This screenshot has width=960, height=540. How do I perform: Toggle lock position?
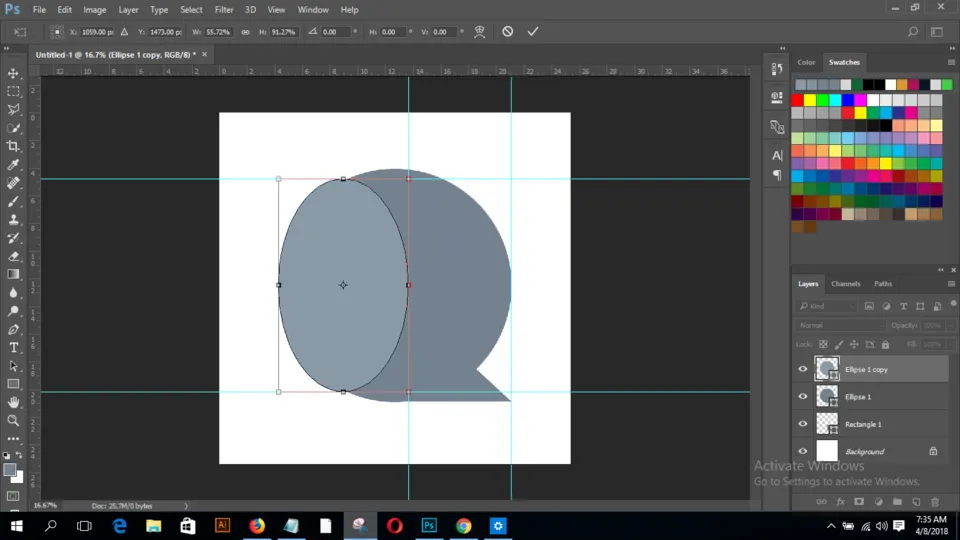coord(854,345)
